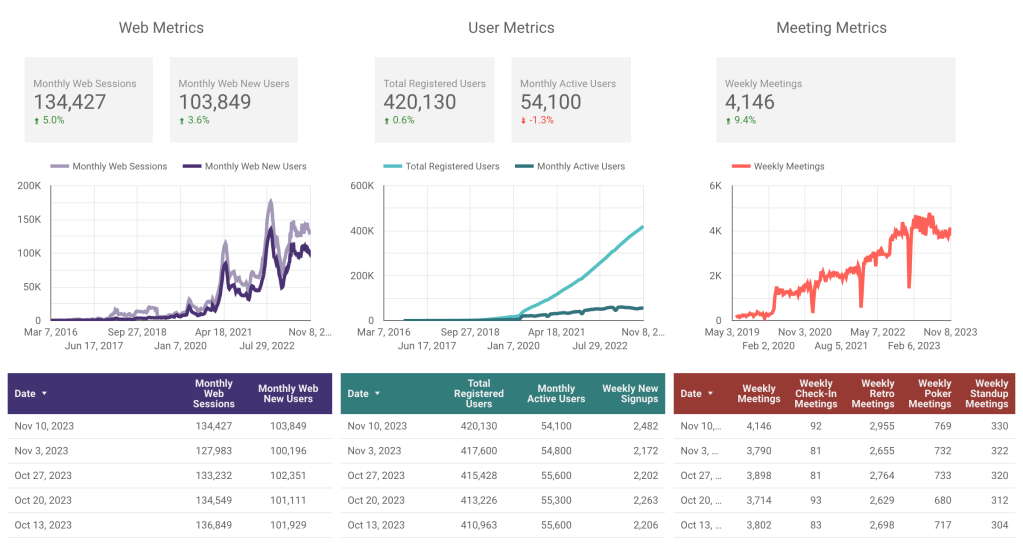Screen dimensions: 1023x555
Task: Click the Weekly Meetings line chart peak
Action: coord(929,215)
